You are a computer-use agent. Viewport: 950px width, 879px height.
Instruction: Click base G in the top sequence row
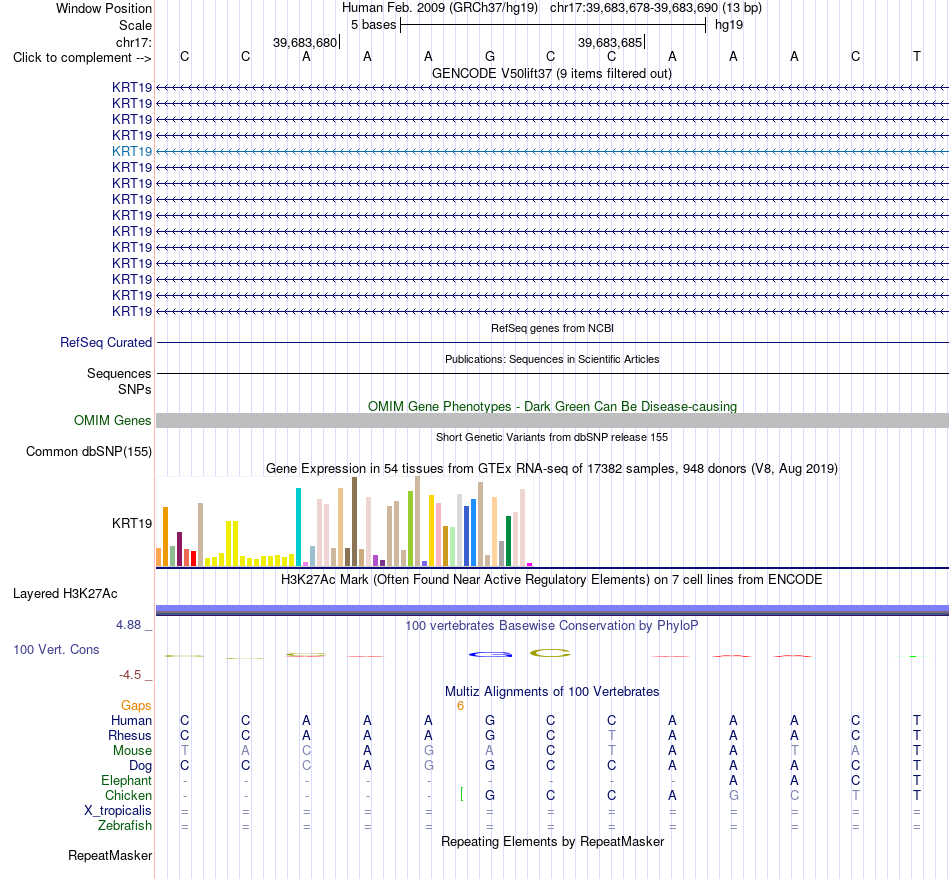point(490,57)
